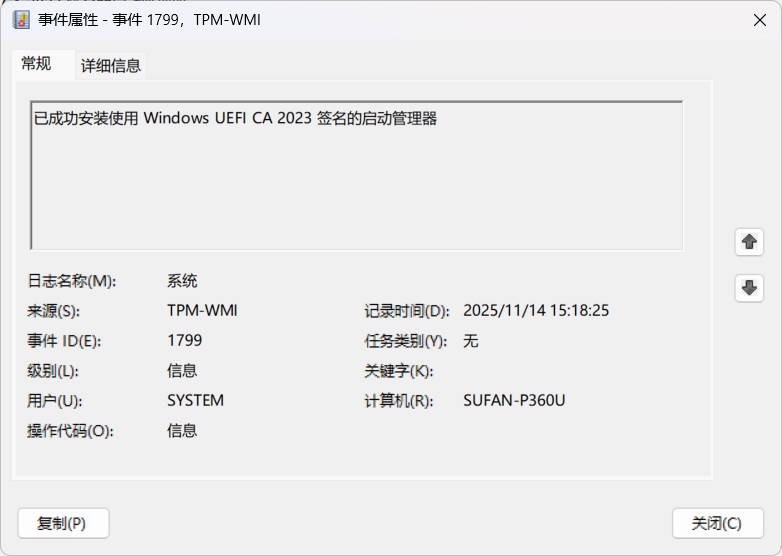Click the log name value 系统
Screen dimensions: 782x556
point(182,281)
